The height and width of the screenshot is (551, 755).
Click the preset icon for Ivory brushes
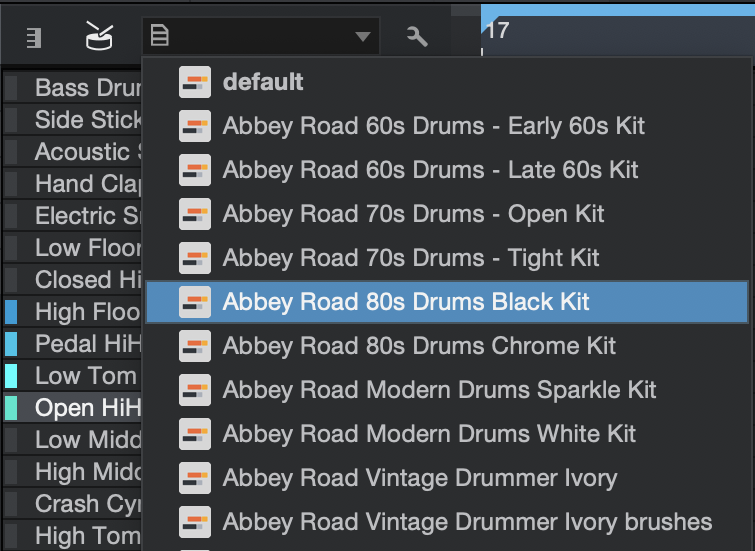195,522
